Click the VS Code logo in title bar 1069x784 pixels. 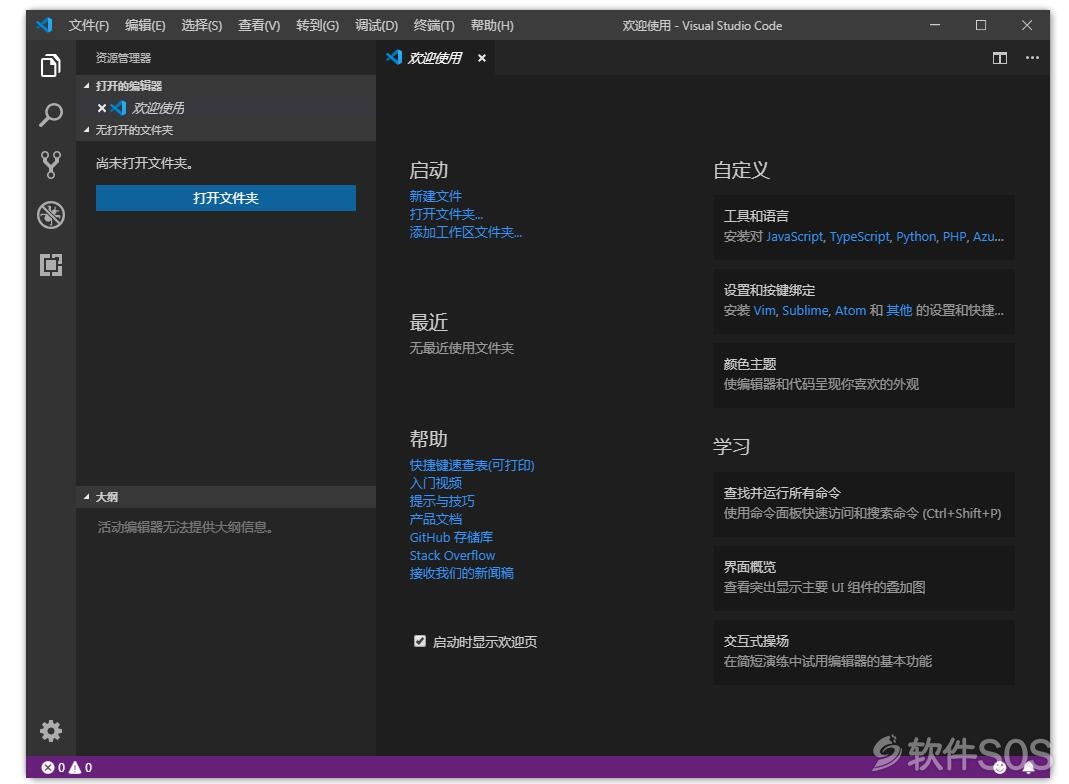pyautogui.click(x=44, y=25)
